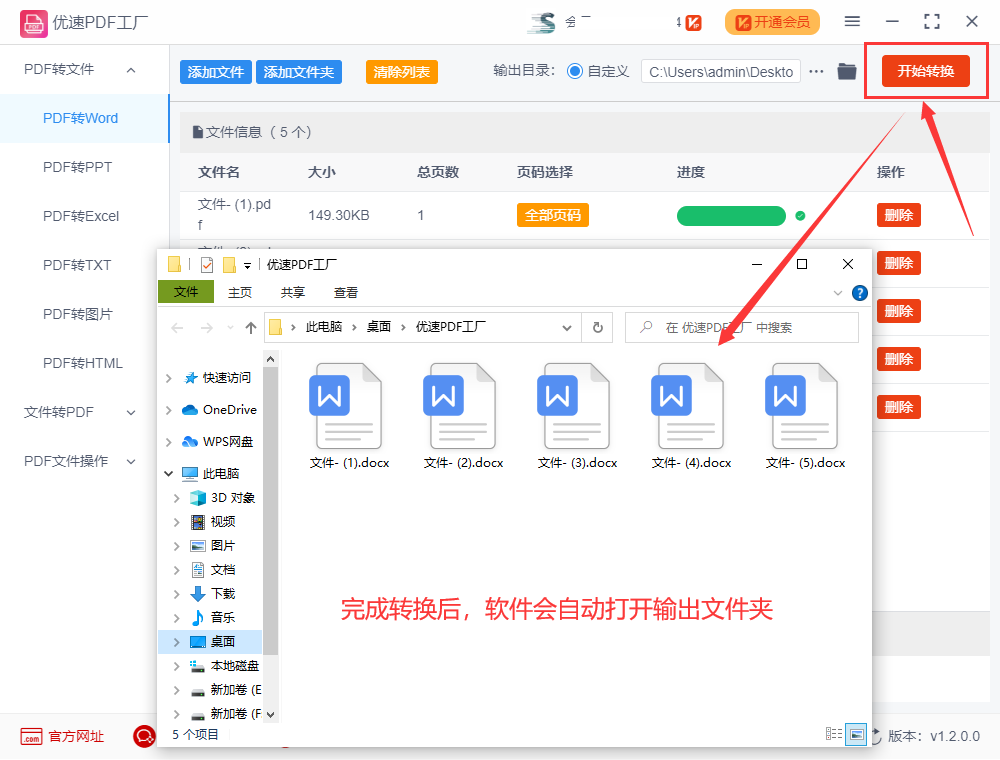Click Explorer properties checkmark quick-access icon
1000x760 pixels.
207,264
